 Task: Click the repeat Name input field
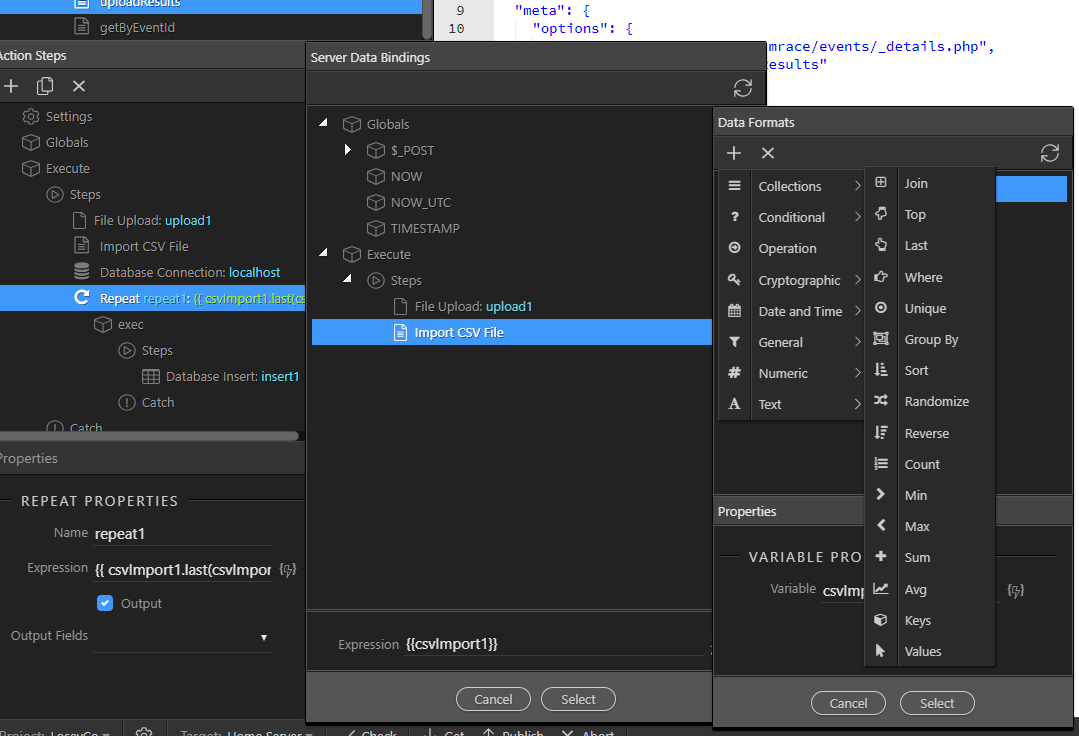pyautogui.click(x=182, y=534)
